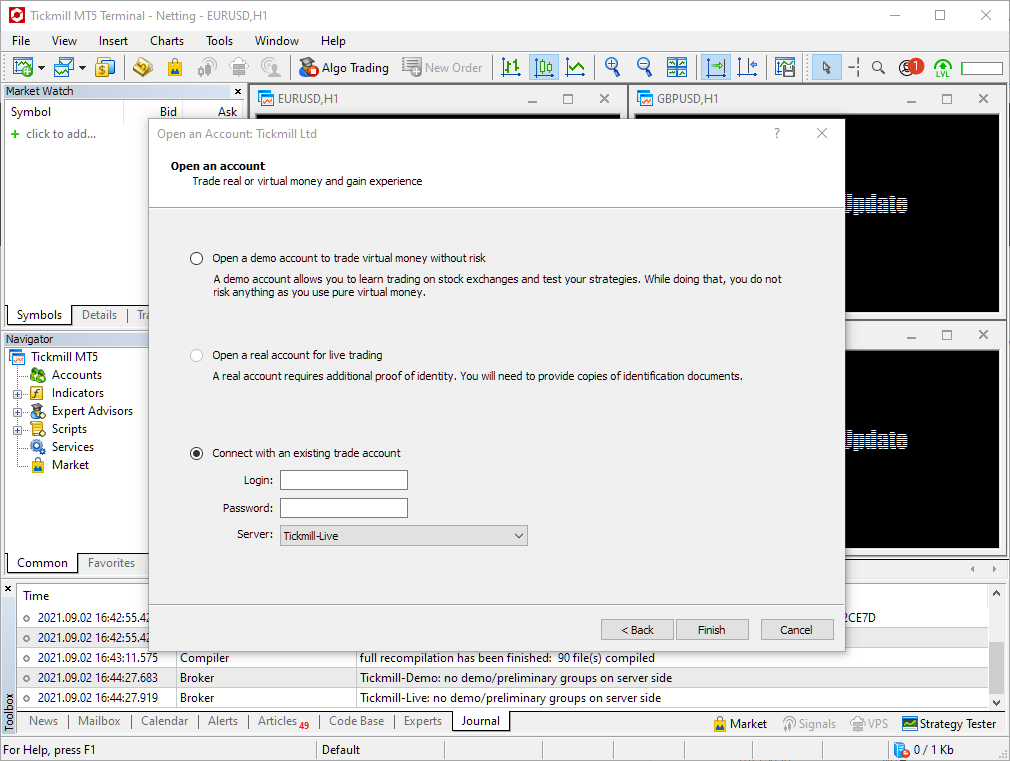Click the yellow tag icon in the toolbar

[x=143, y=67]
